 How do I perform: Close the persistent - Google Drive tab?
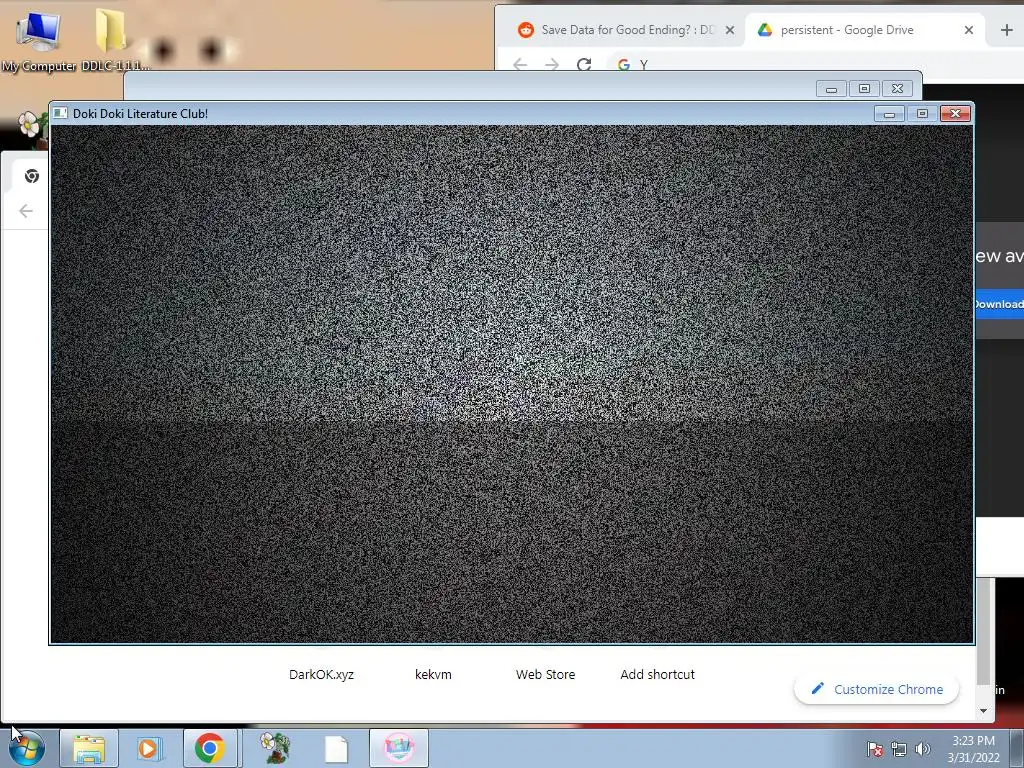(968, 30)
